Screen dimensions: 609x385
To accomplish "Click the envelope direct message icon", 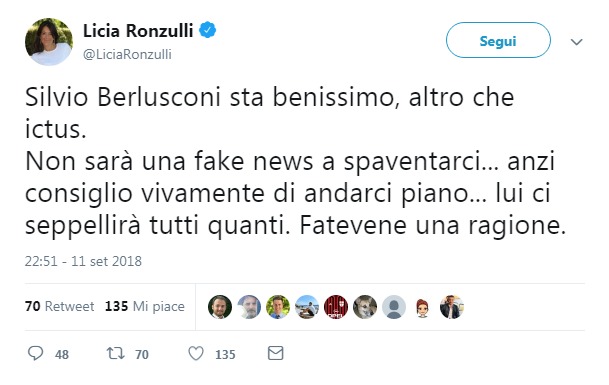I will click(x=276, y=353).
